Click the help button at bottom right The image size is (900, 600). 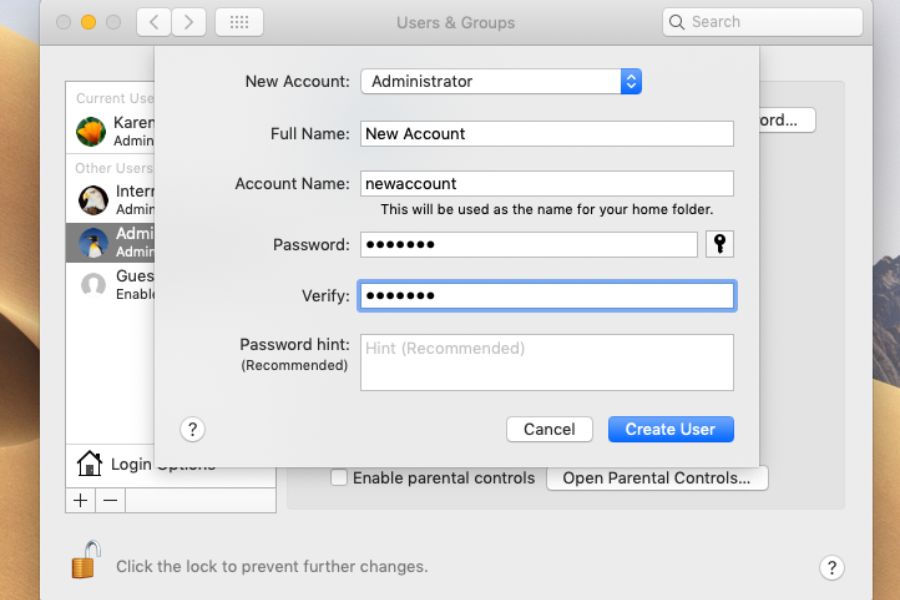831,567
